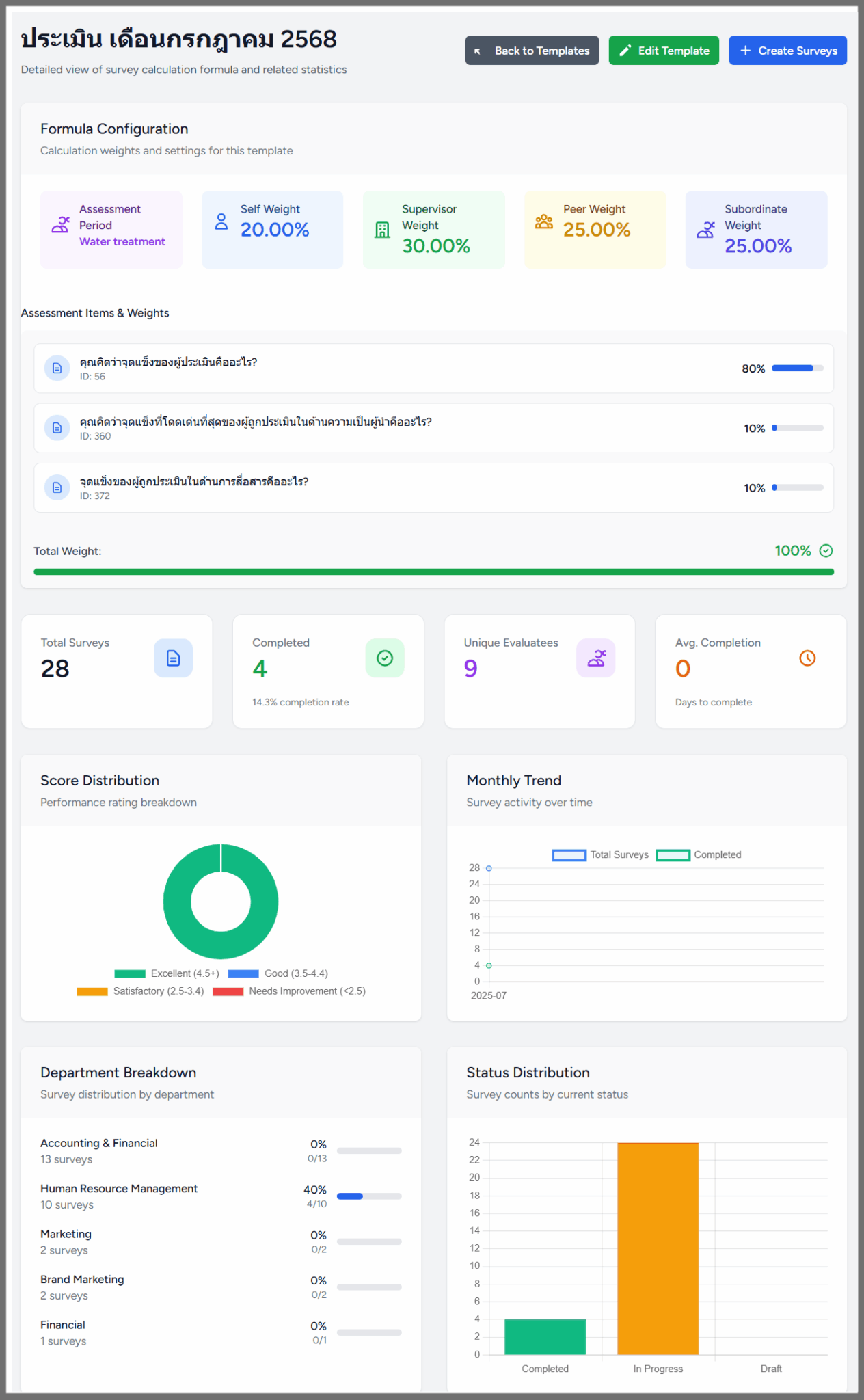Click Human Resource Management progress bar
Viewport: 864px width, 1400px height.
point(368,1196)
